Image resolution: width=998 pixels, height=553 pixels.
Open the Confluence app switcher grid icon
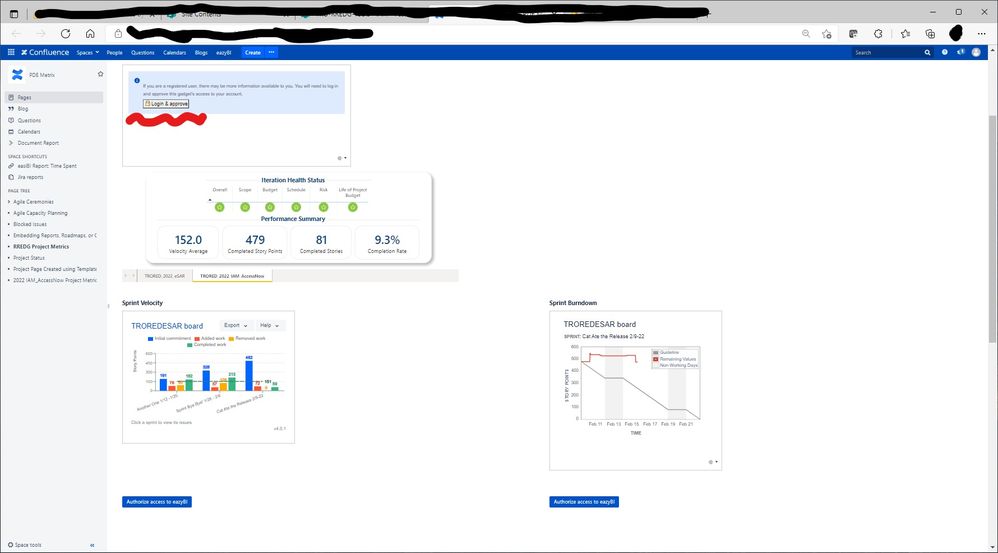coord(11,52)
